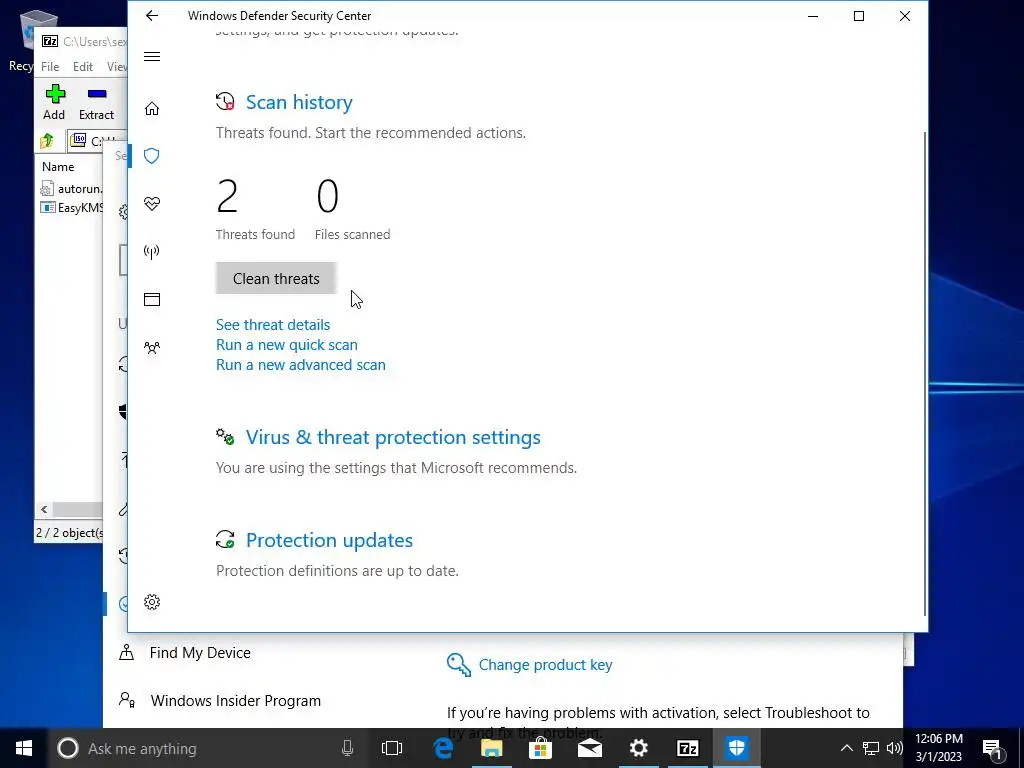Open File Explorer from the taskbar
Screen dimensions: 1024x768
click(x=492, y=748)
